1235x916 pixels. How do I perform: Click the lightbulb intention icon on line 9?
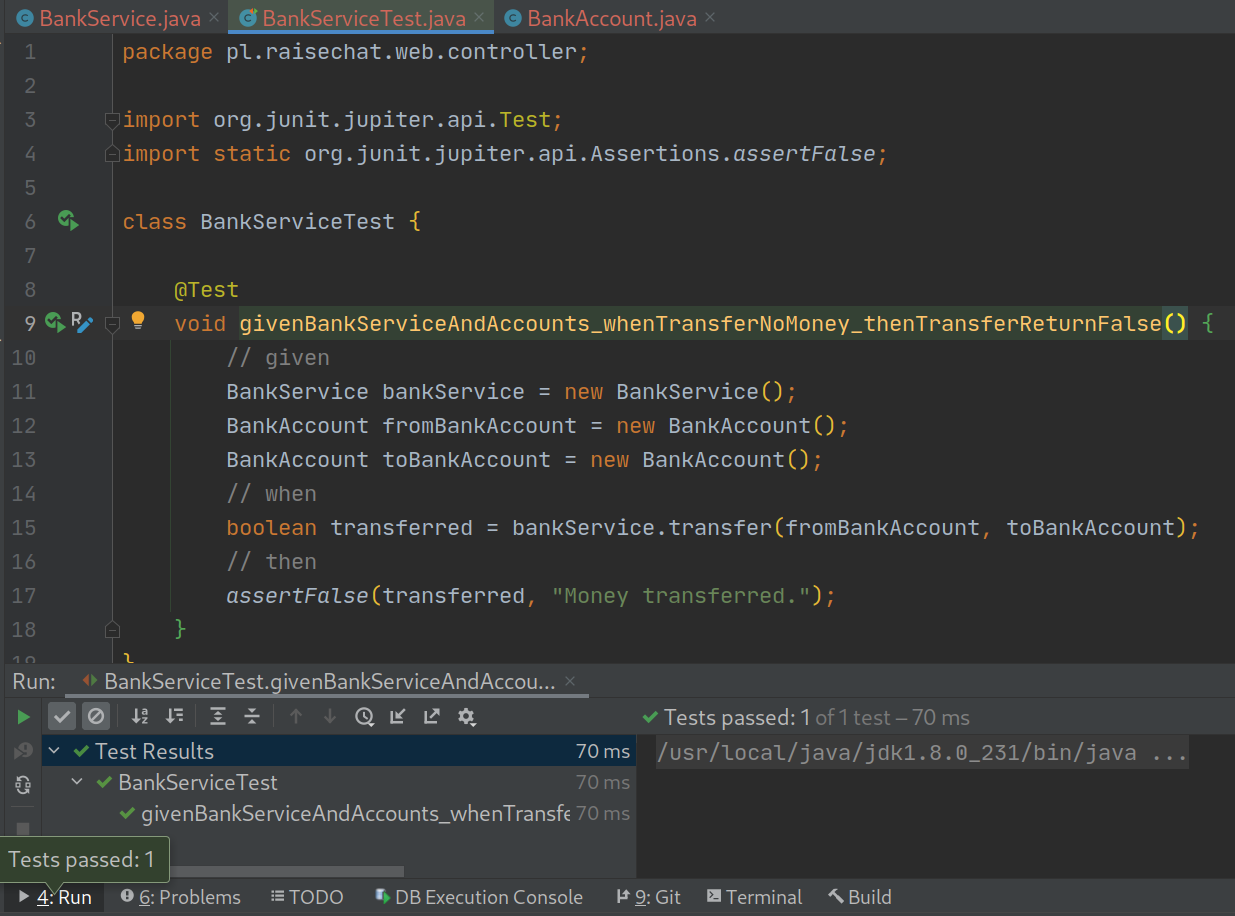tap(138, 321)
